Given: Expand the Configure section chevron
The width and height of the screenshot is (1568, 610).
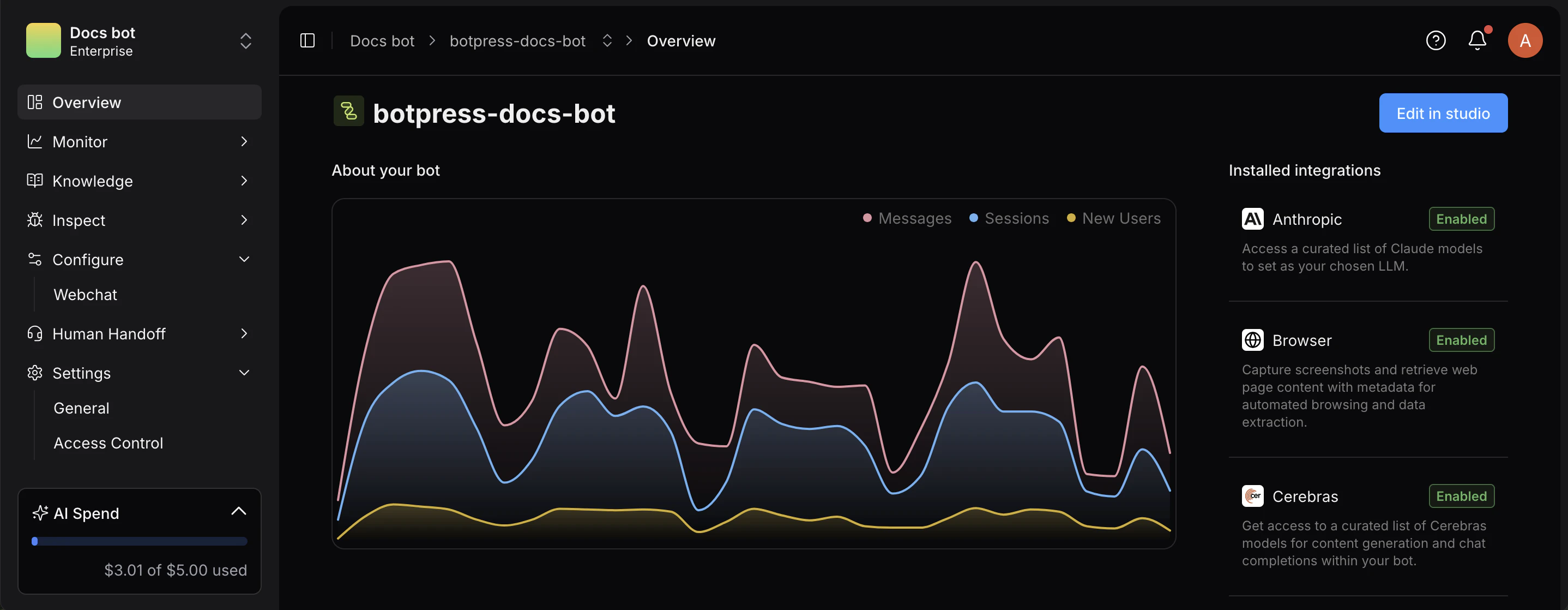Looking at the screenshot, I should click(244, 259).
